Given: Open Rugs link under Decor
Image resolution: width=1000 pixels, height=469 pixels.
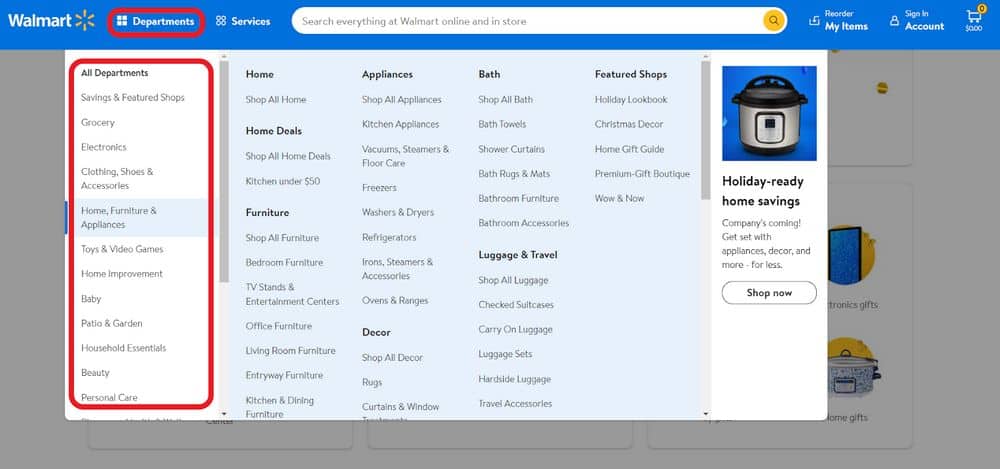Looking at the screenshot, I should click(372, 383).
